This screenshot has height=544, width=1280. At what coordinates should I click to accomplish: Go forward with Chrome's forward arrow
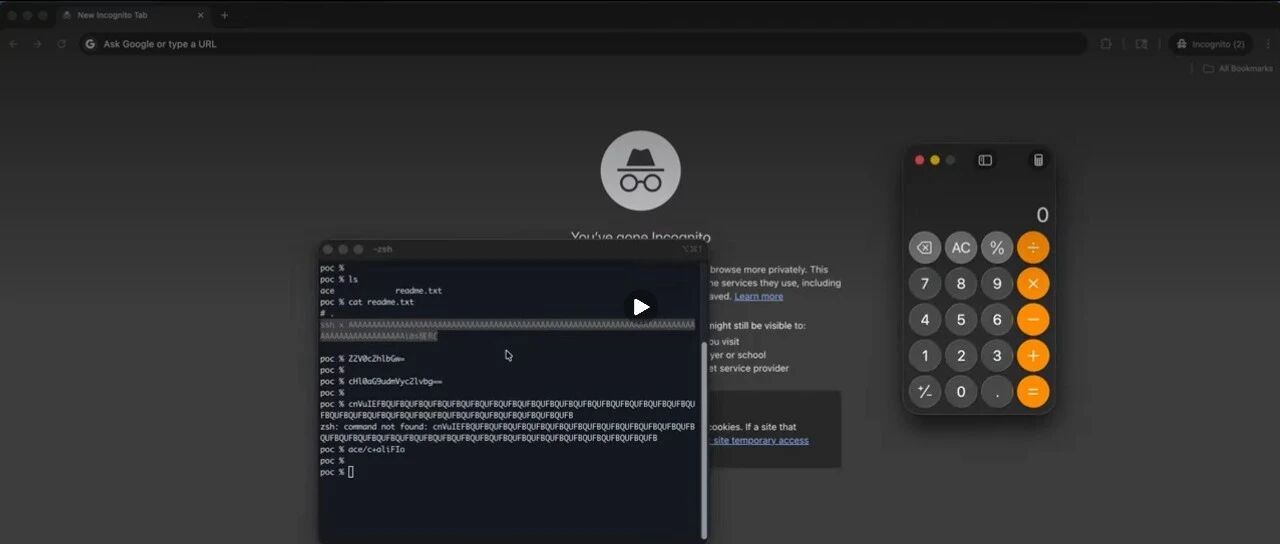37,44
